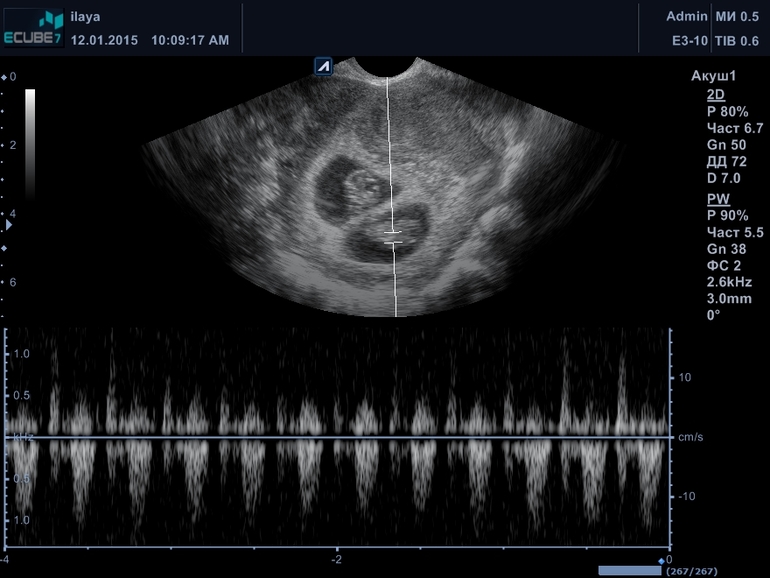Click the diamond marker below depth 4
Image resolution: width=770 pixels, height=578 pixels.
pos(5,248)
